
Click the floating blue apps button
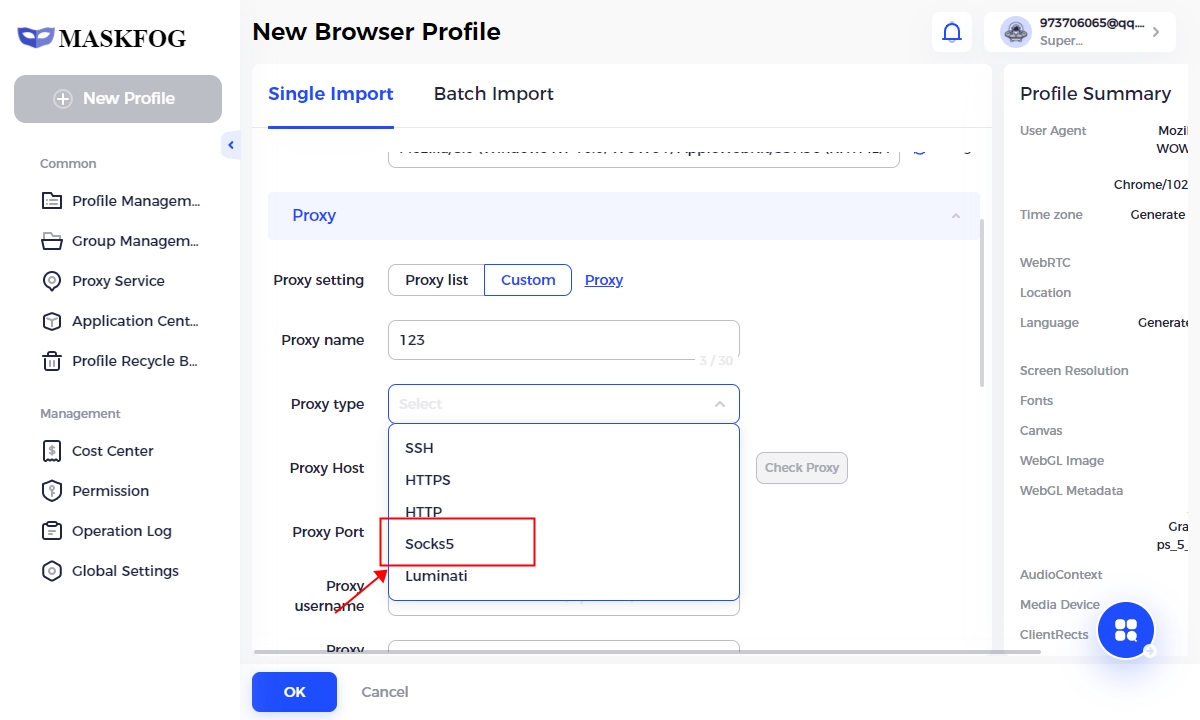click(x=1126, y=630)
